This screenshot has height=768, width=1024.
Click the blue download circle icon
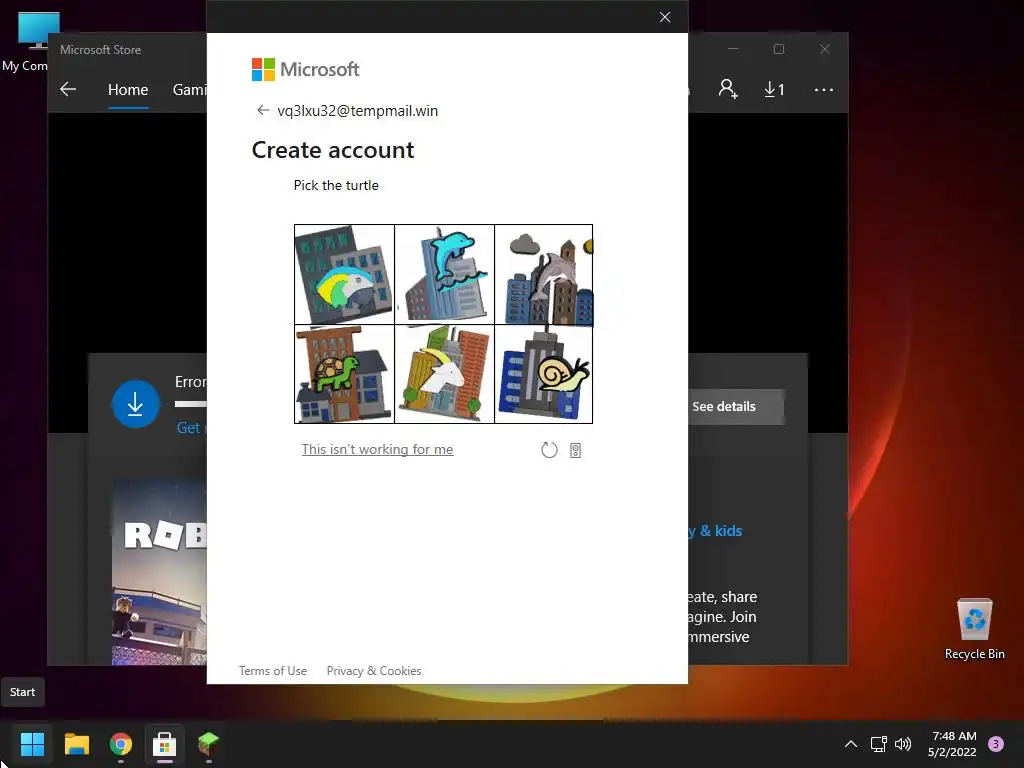(136, 404)
